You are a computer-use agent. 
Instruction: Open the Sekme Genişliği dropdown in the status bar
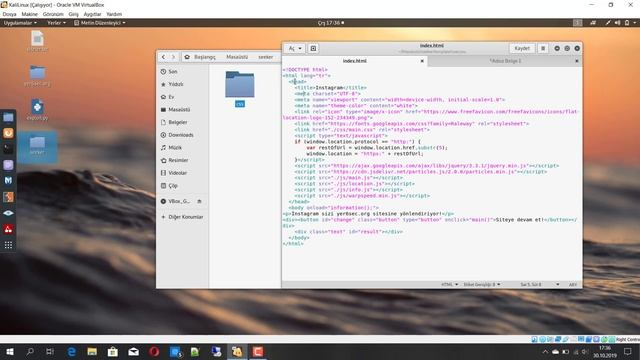coord(482,284)
